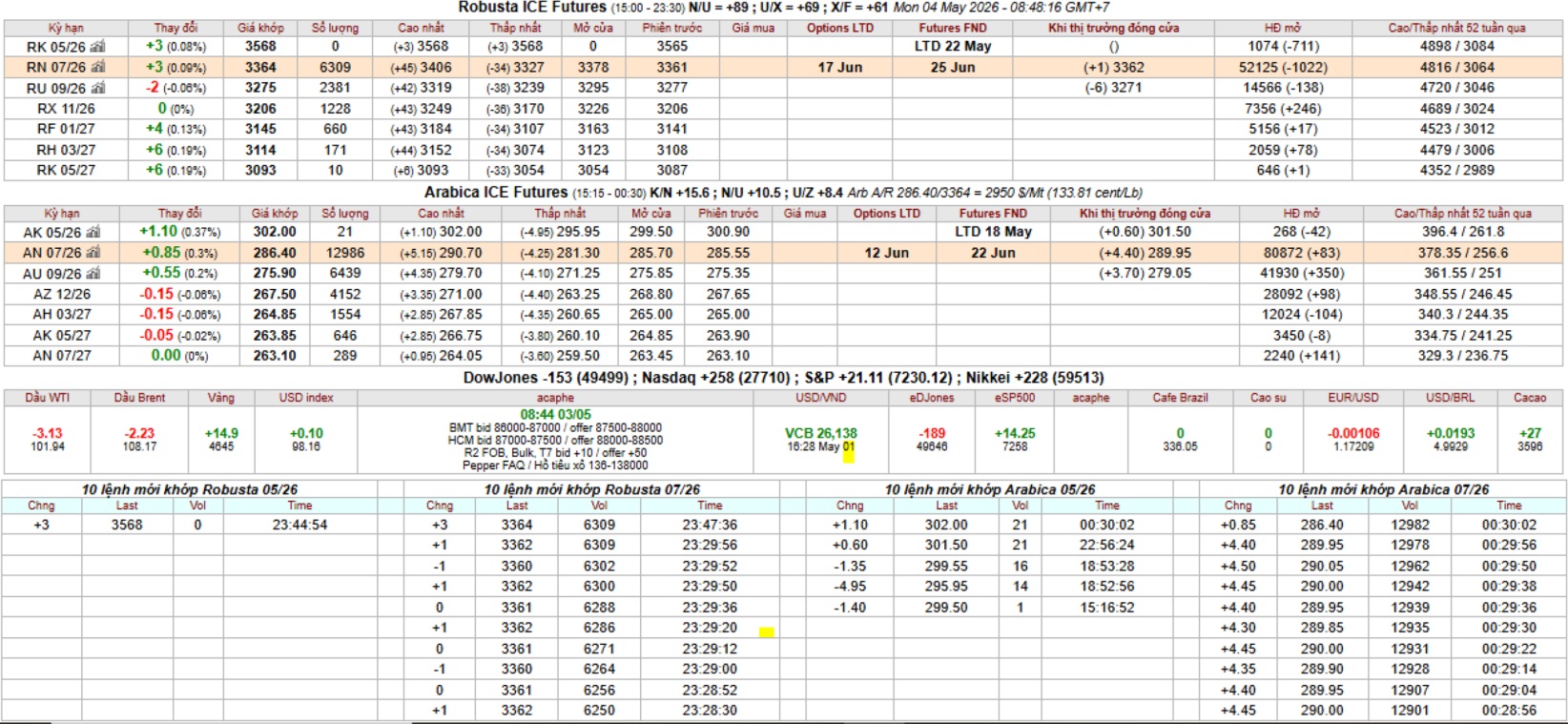Click the 'Vàng' gold header

click(220, 398)
